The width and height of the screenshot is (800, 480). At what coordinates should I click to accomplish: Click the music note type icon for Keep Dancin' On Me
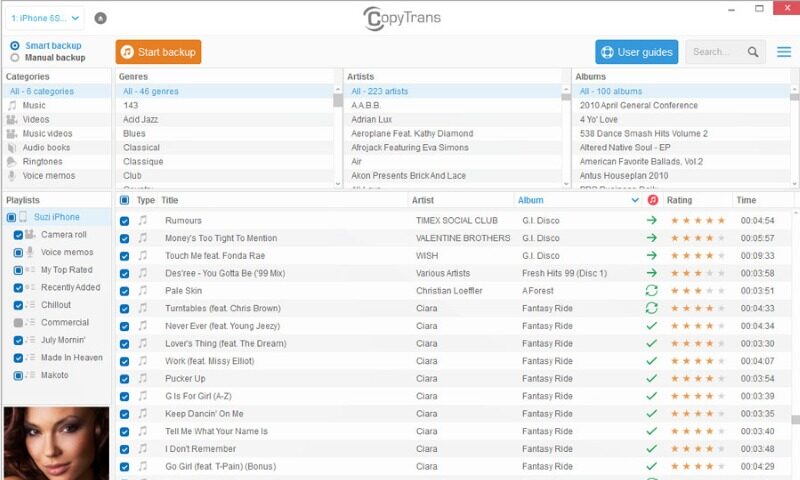click(x=143, y=413)
